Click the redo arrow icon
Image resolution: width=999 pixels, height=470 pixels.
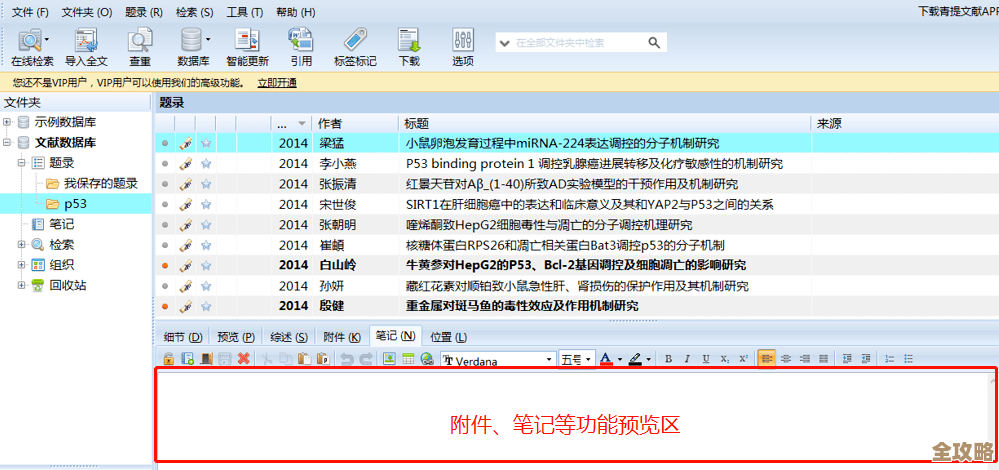[x=366, y=359]
